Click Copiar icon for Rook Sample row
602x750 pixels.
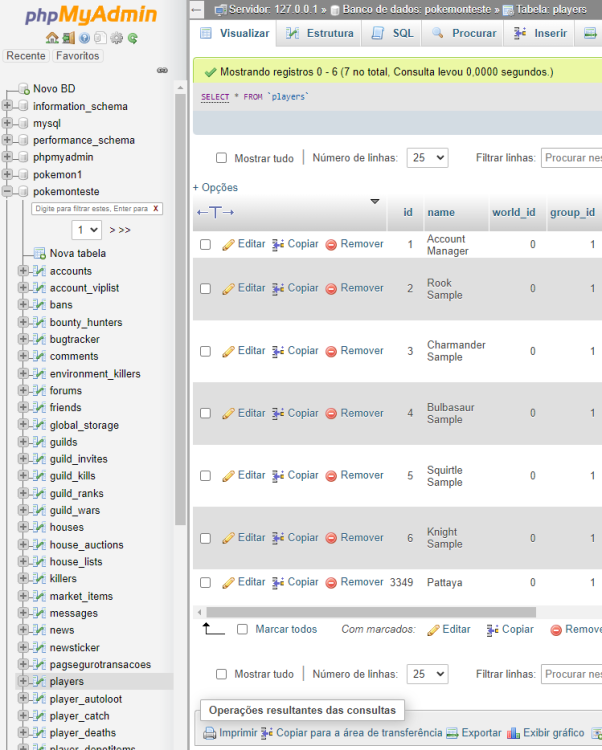[x=278, y=288]
